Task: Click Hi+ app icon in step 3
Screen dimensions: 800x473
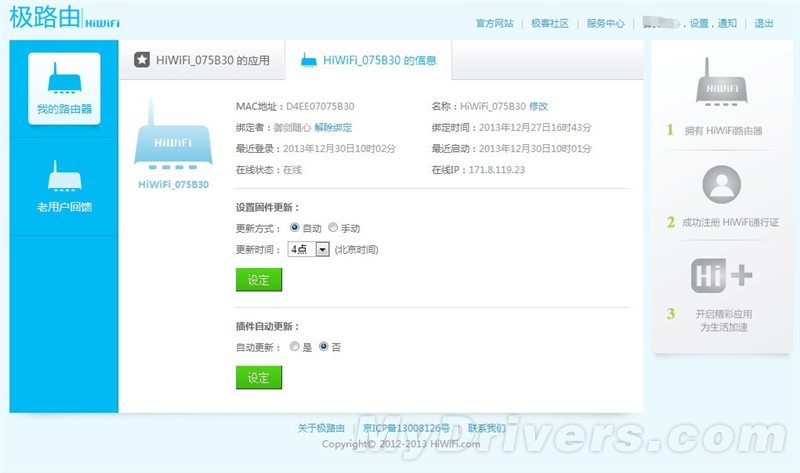Action: tap(721, 276)
